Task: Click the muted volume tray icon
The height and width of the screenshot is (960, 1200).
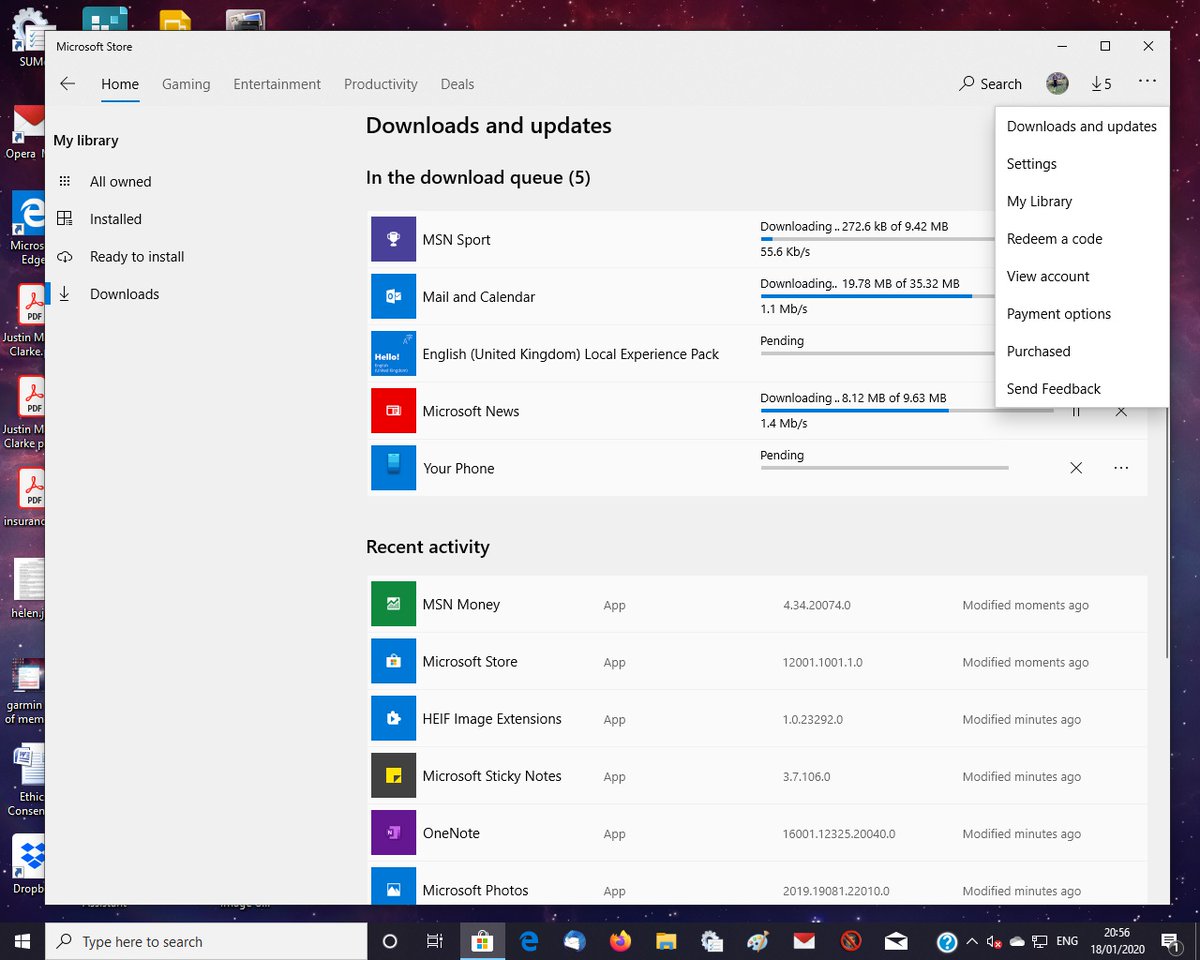Action: pos(994,941)
